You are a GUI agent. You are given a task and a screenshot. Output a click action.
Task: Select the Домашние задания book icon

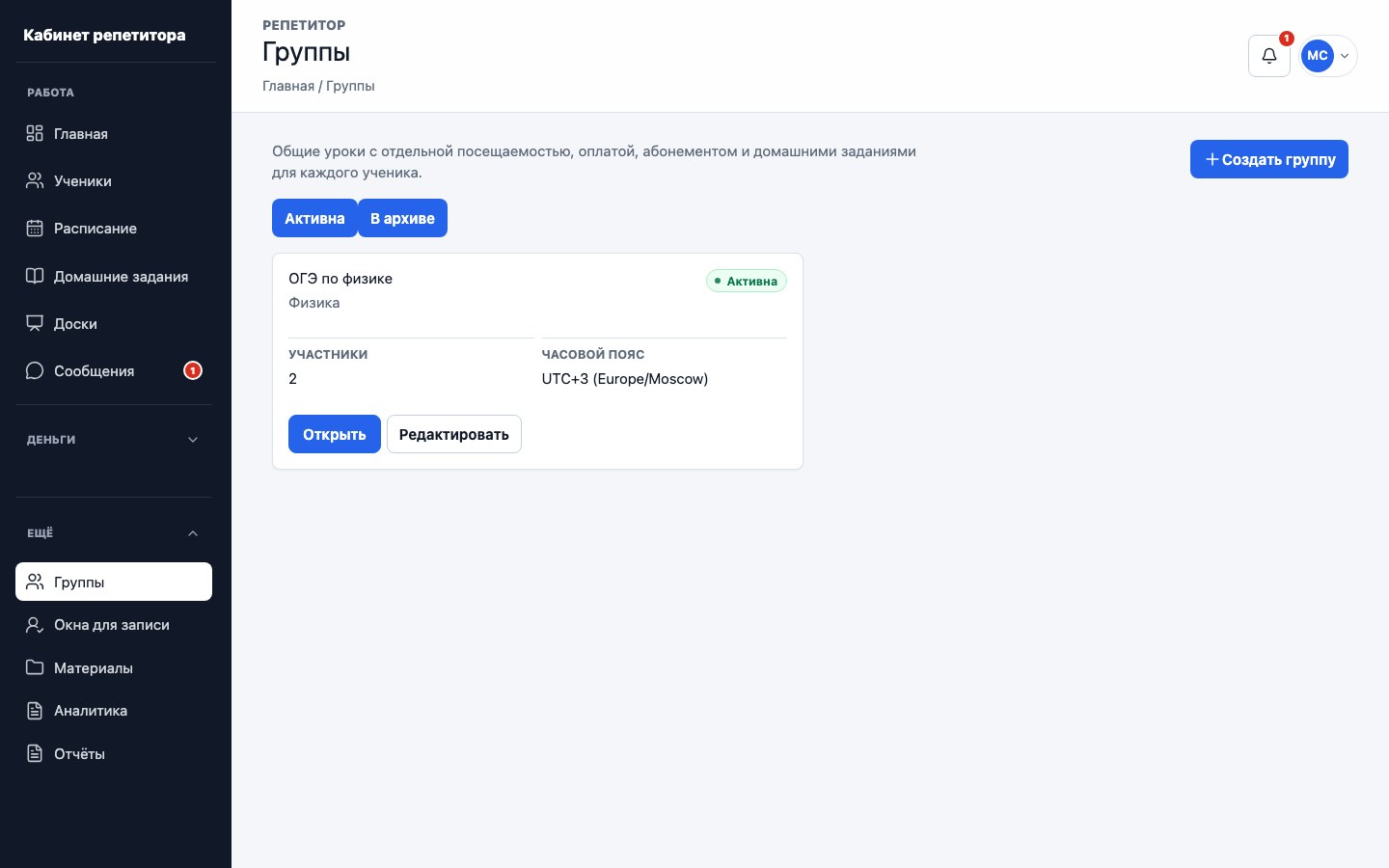35,276
